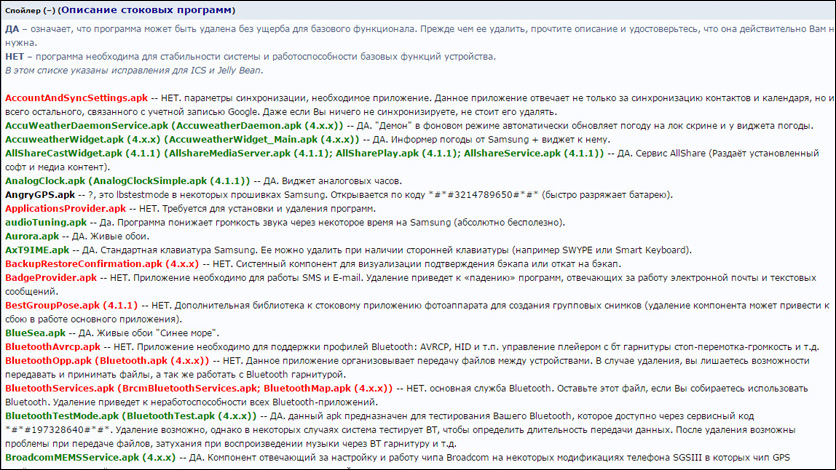This screenshot has width=836, height=470.
Task: Click the bold 'ДА' legend word
Action: coord(12,29)
